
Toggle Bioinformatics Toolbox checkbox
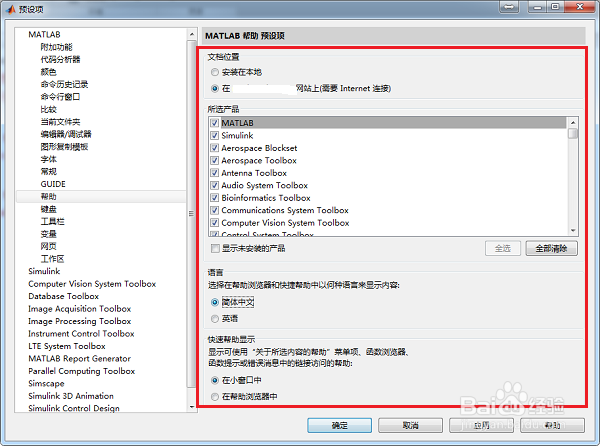coord(215,198)
